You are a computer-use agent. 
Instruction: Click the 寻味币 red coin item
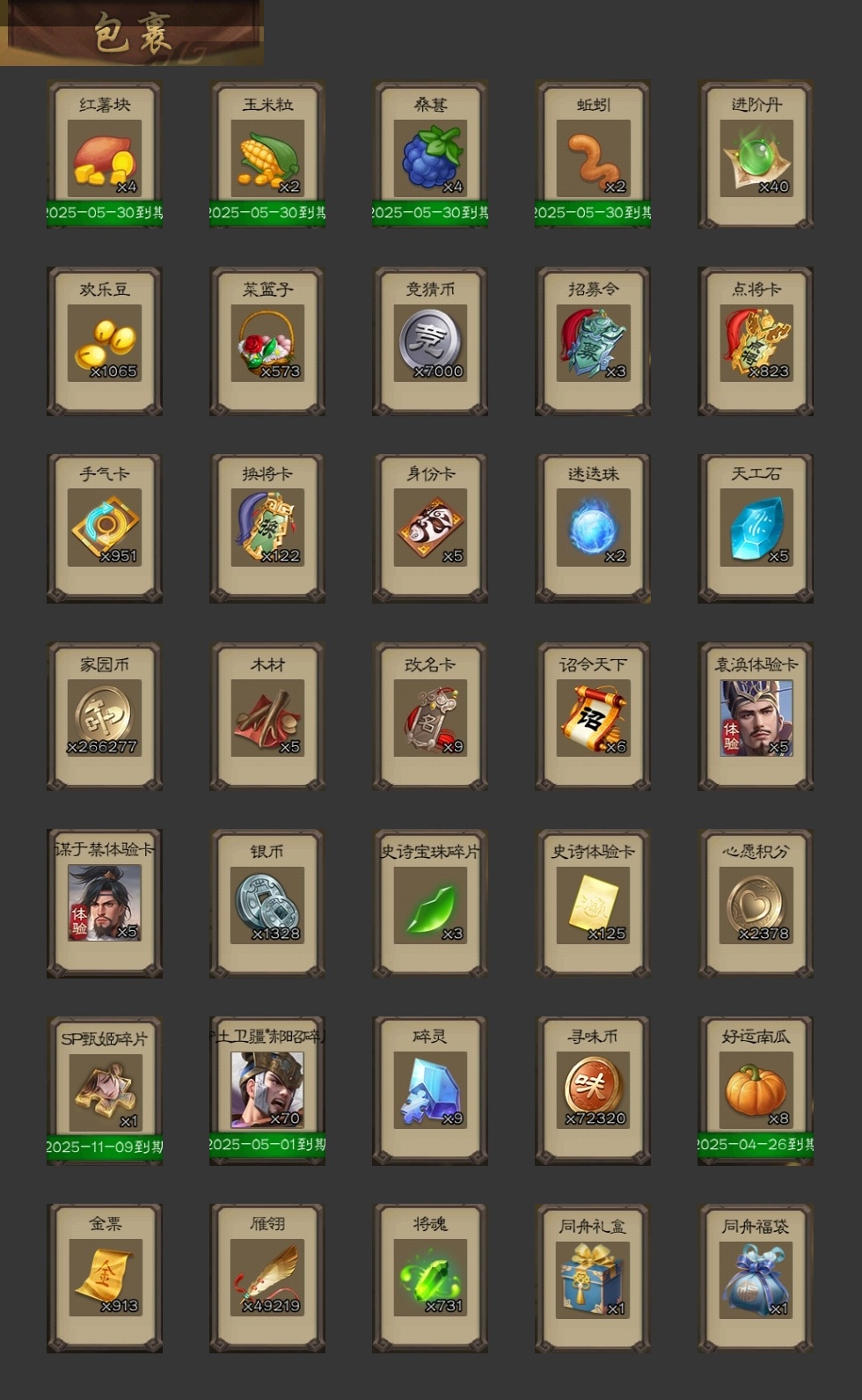click(593, 1091)
